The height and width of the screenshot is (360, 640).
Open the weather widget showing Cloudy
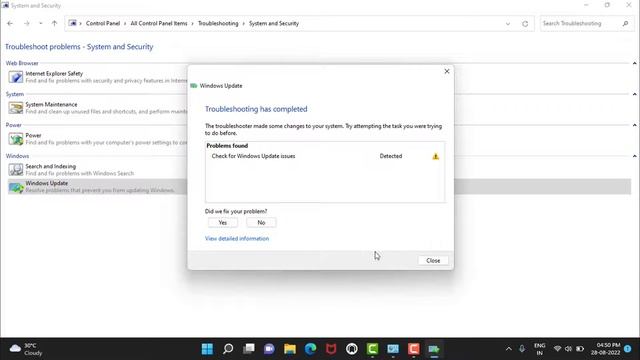[26, 349]
